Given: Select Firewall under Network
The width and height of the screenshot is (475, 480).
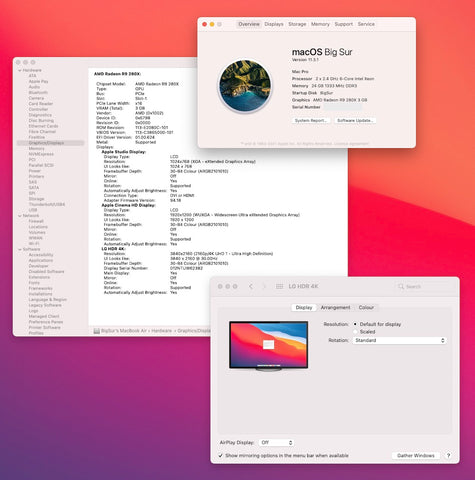Looking at the screenshot, I should [x=36, y=221].
